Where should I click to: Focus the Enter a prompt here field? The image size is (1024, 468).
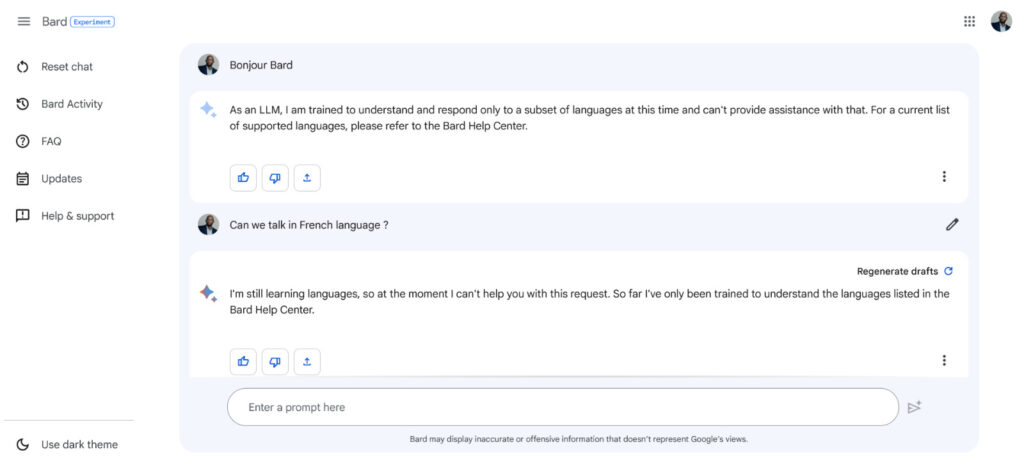pyautogui.click(x=563, y=407)
